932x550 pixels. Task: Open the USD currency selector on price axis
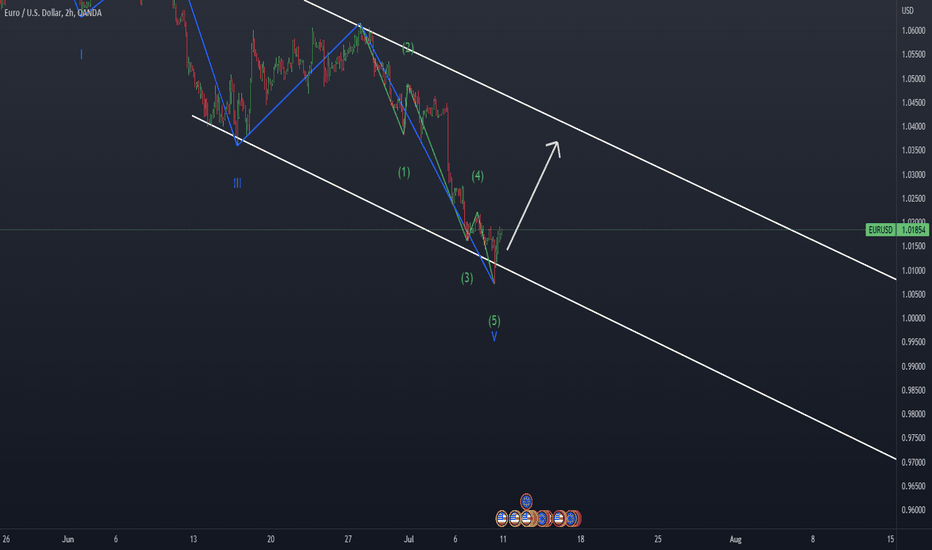[908, 10]
